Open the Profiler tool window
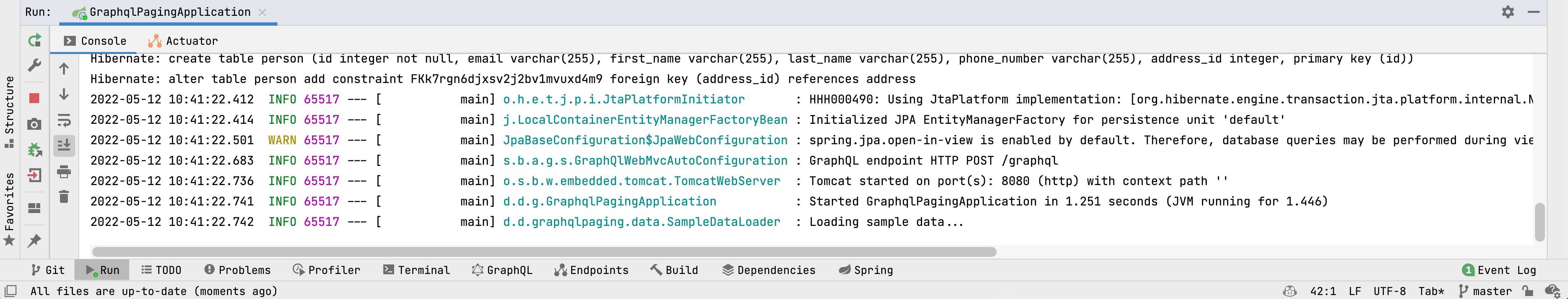Screen dimensions: 1568x299 (327, 270)
